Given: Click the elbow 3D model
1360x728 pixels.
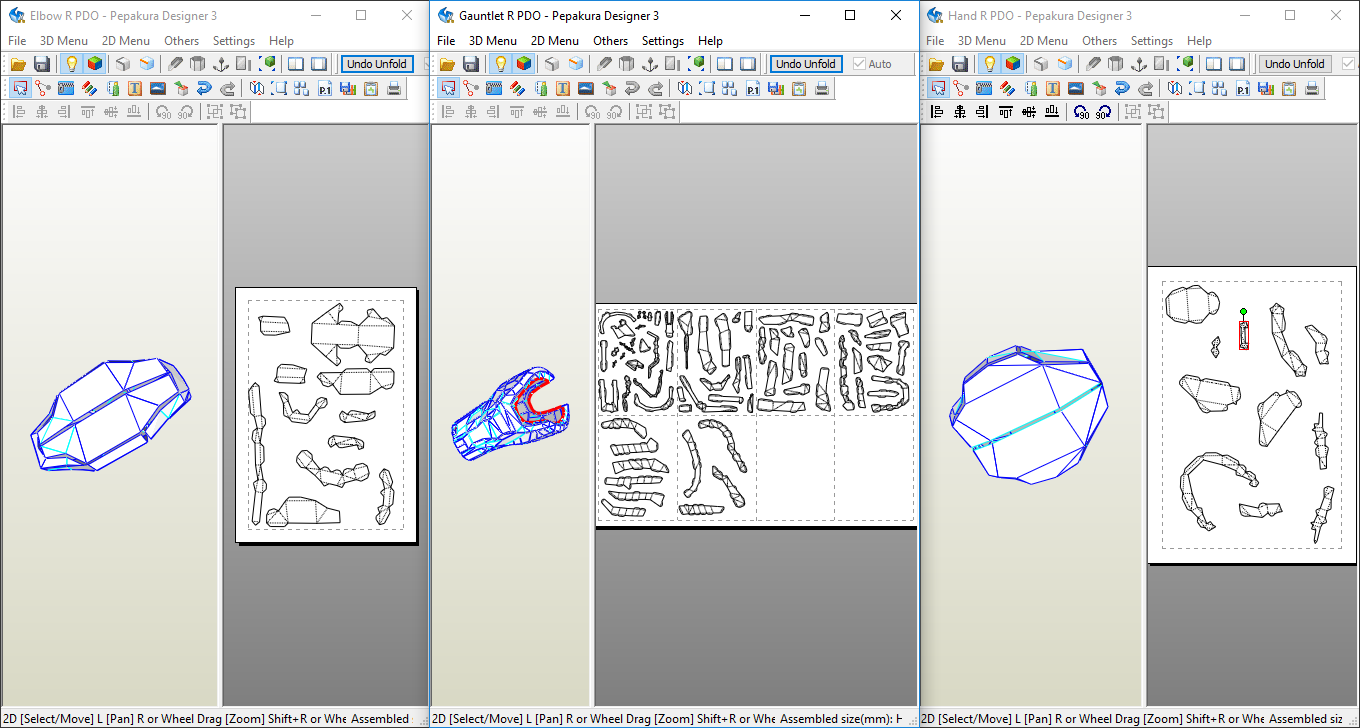Looking at the screenshot, I should coord(110,414).
